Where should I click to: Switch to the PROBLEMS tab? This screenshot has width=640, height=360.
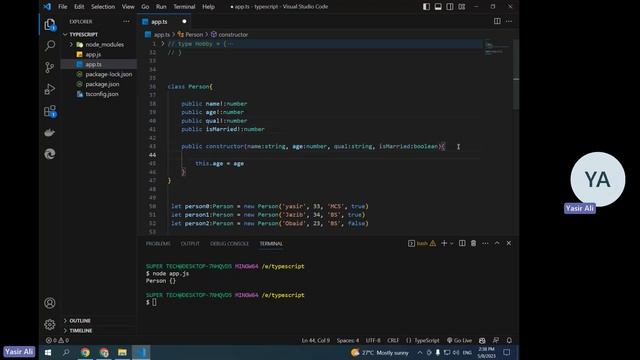pos(158,244)
